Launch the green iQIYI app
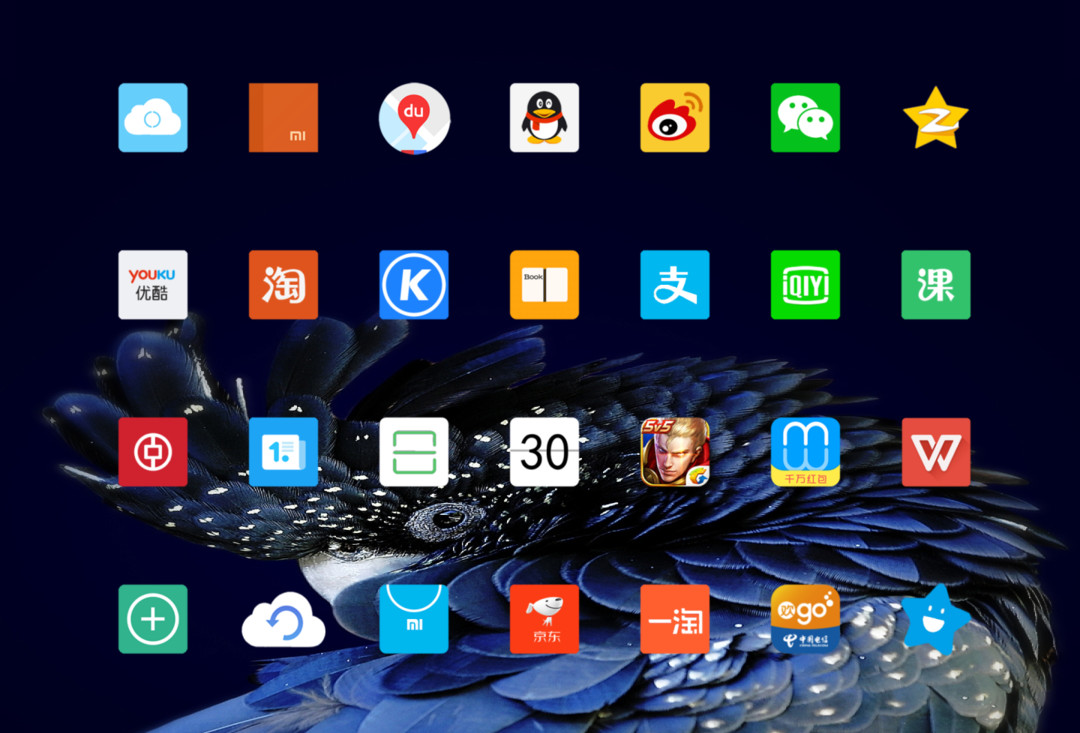Image resolution: width=1080 pixels, height=733 pixels. (x=805, y=285)
